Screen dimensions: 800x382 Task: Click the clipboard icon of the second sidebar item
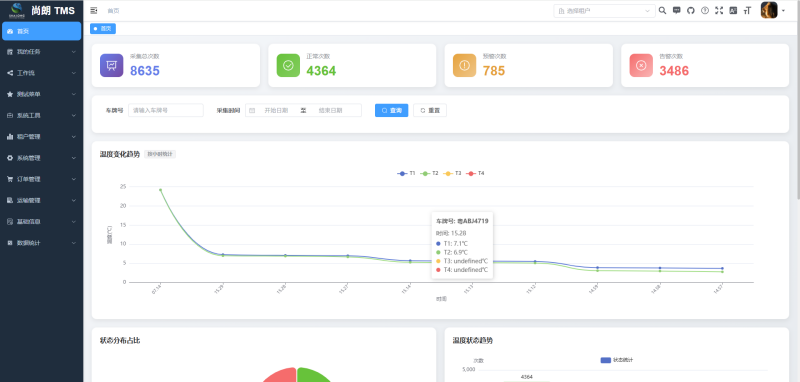10,52
